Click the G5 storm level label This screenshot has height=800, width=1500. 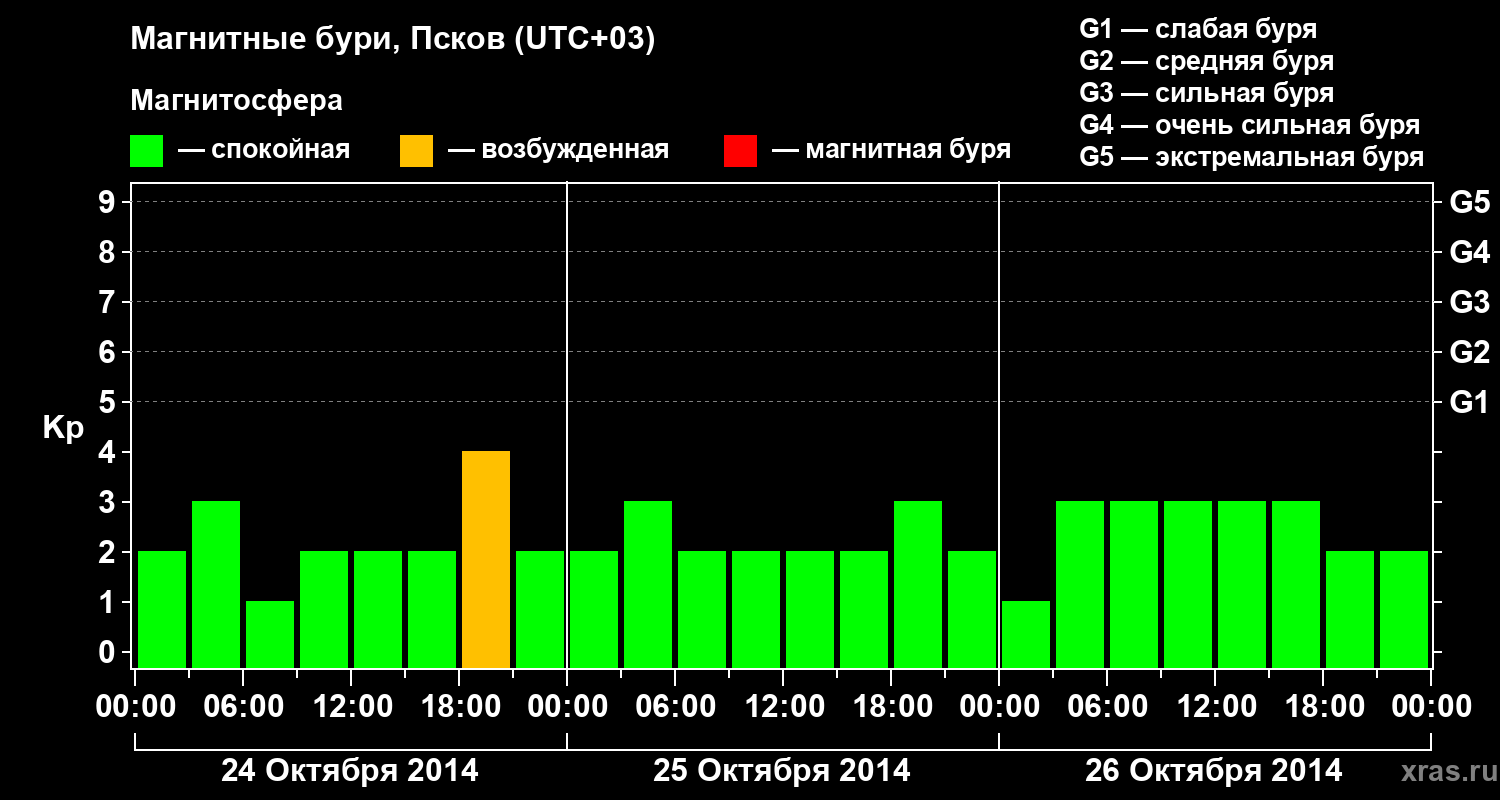pyautogui.click(x=1469, y=202)
